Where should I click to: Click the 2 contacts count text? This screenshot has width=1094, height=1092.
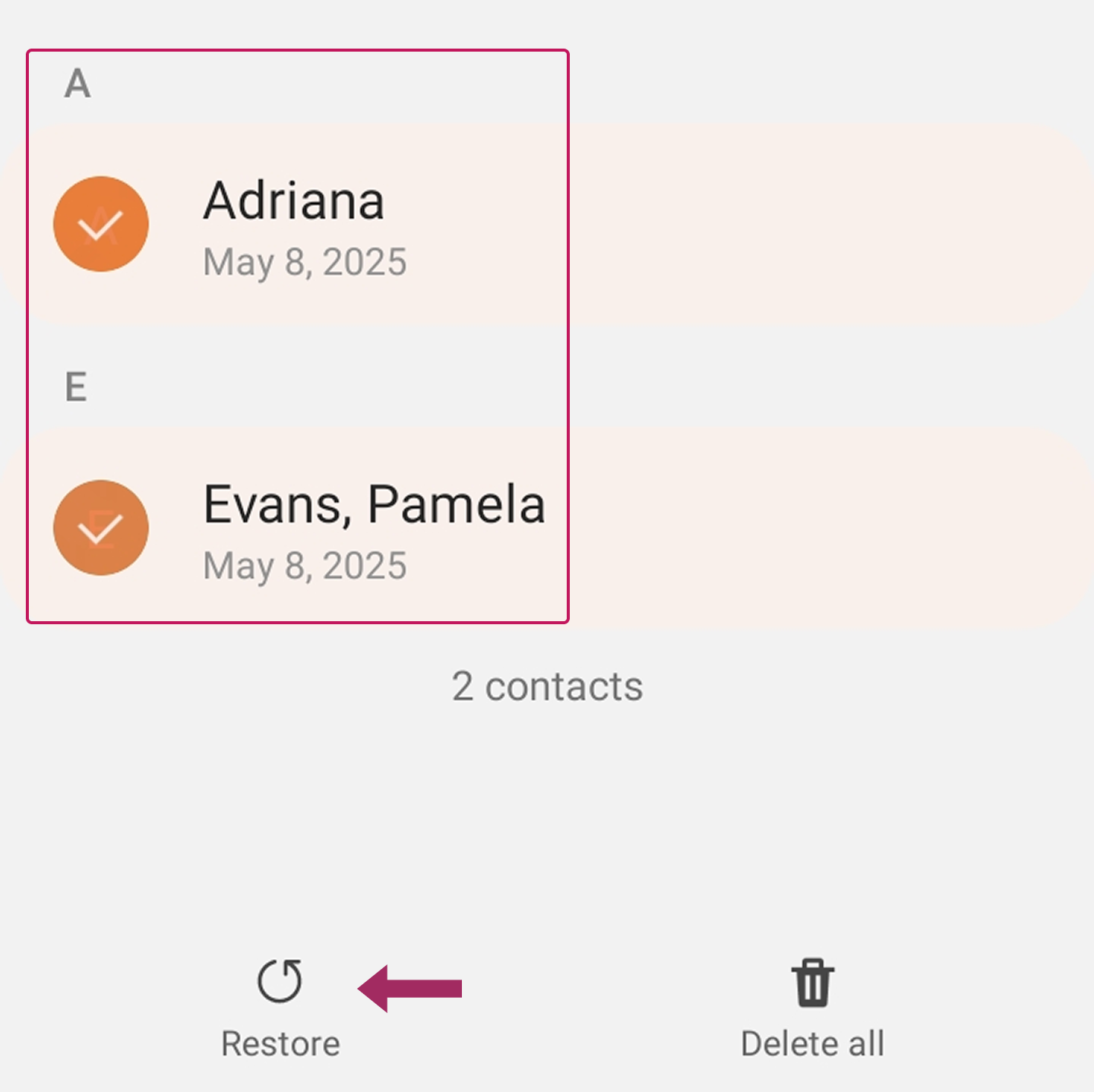(x=547, y=686)
